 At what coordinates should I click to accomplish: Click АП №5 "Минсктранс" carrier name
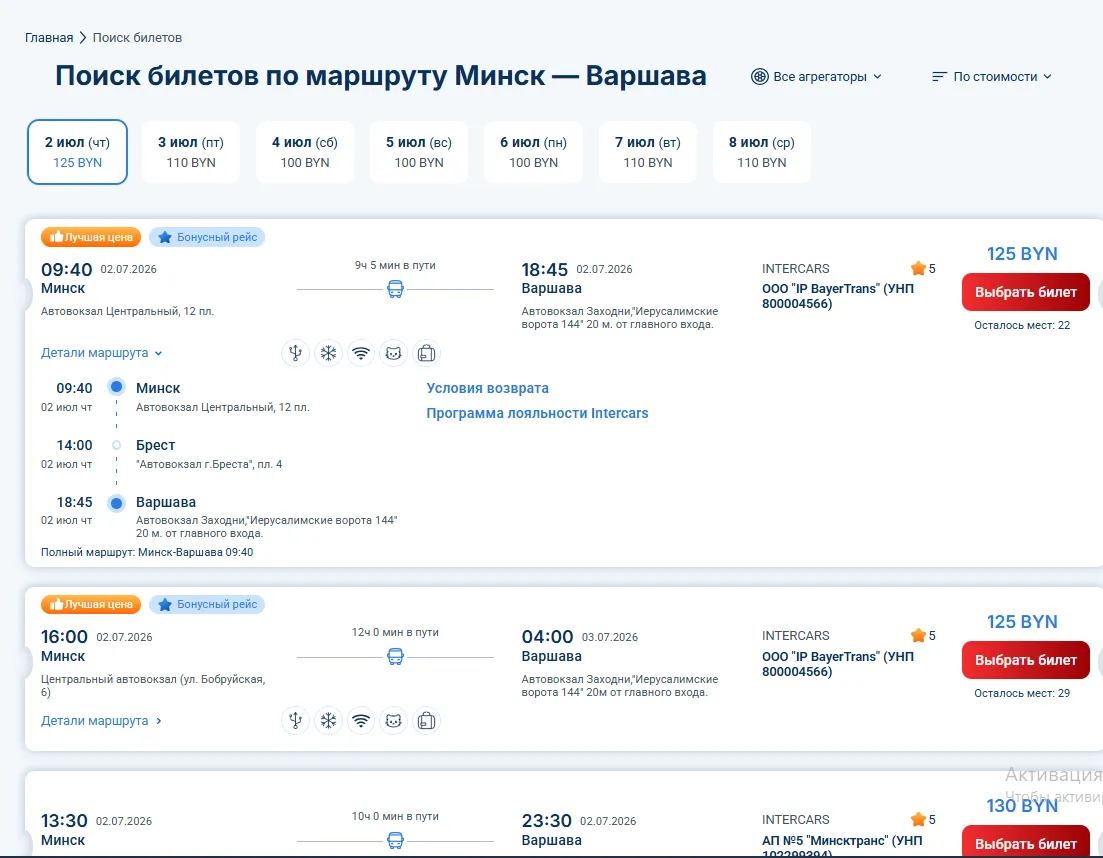point(842,845)
